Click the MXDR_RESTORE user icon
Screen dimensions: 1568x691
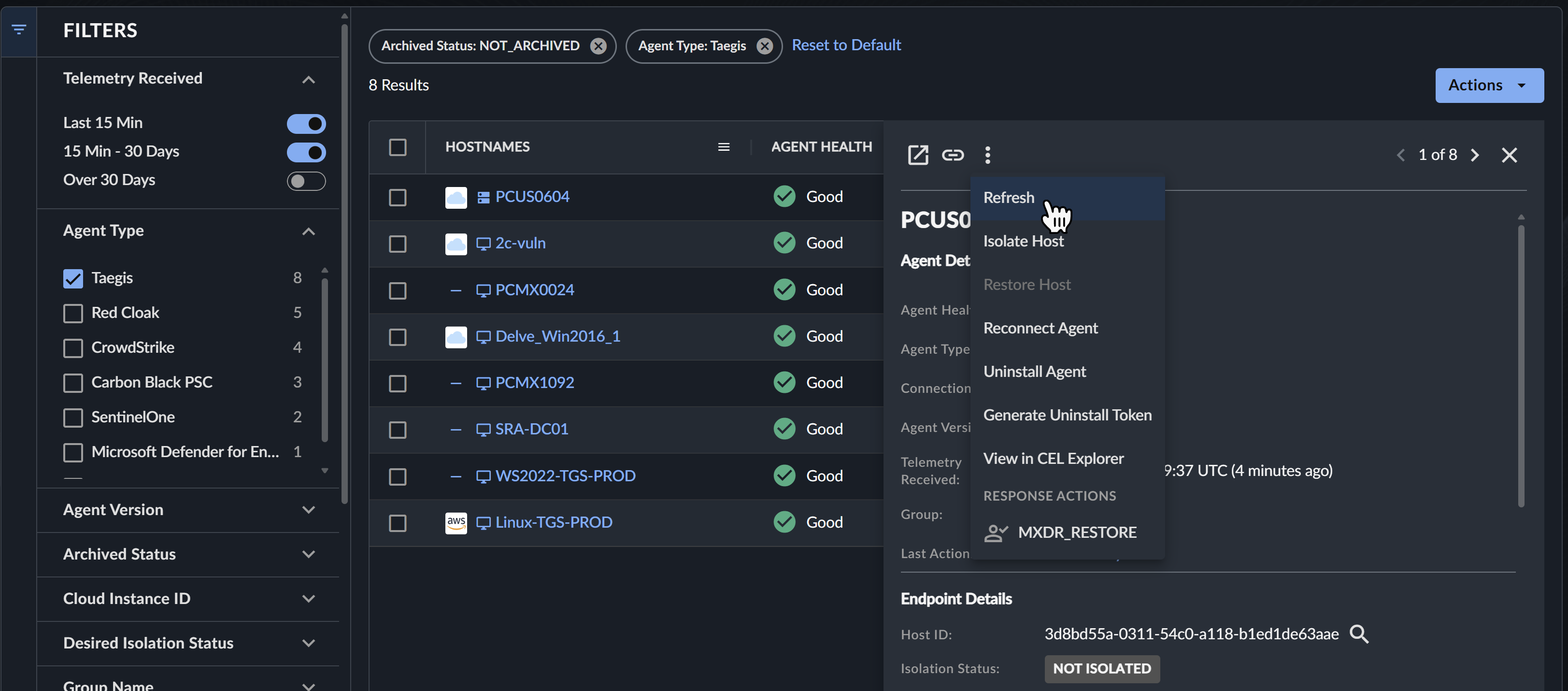[996, 533]
